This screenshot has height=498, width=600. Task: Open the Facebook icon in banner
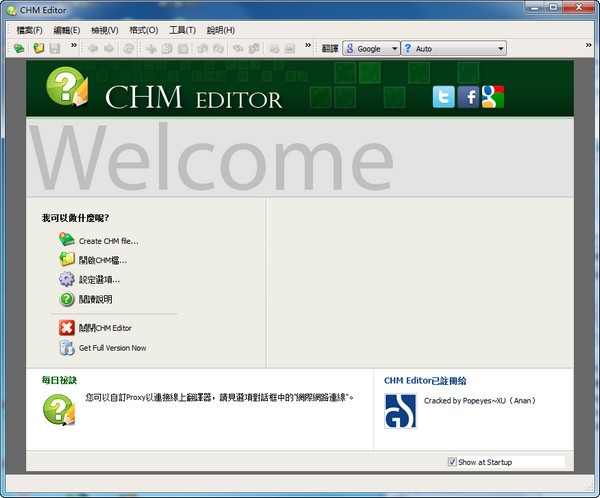click(x=468, y=97)
